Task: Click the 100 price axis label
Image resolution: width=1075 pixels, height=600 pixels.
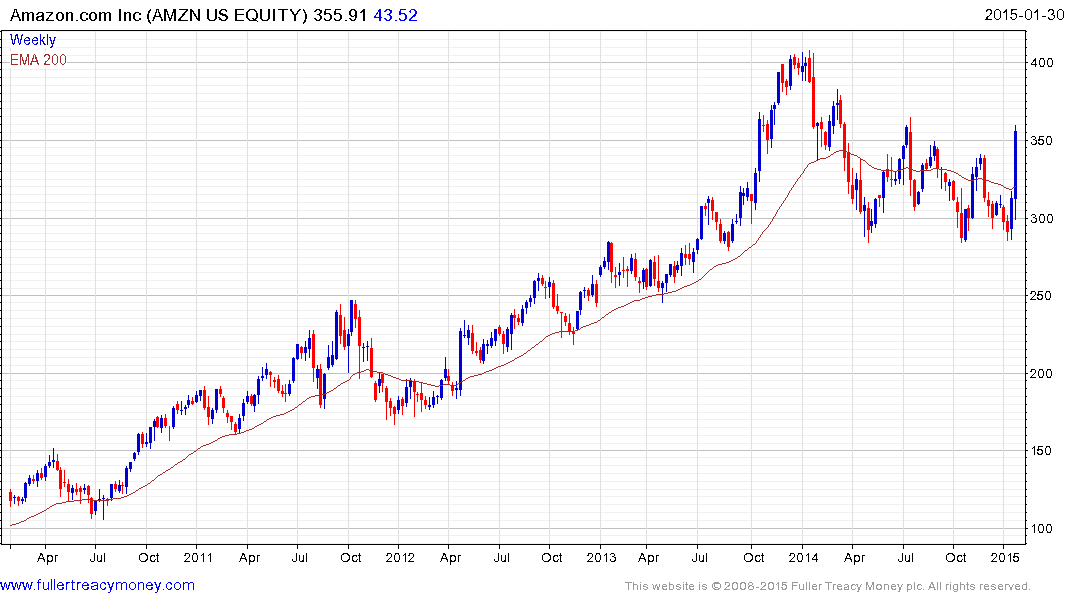Action: pos(1042,528)
